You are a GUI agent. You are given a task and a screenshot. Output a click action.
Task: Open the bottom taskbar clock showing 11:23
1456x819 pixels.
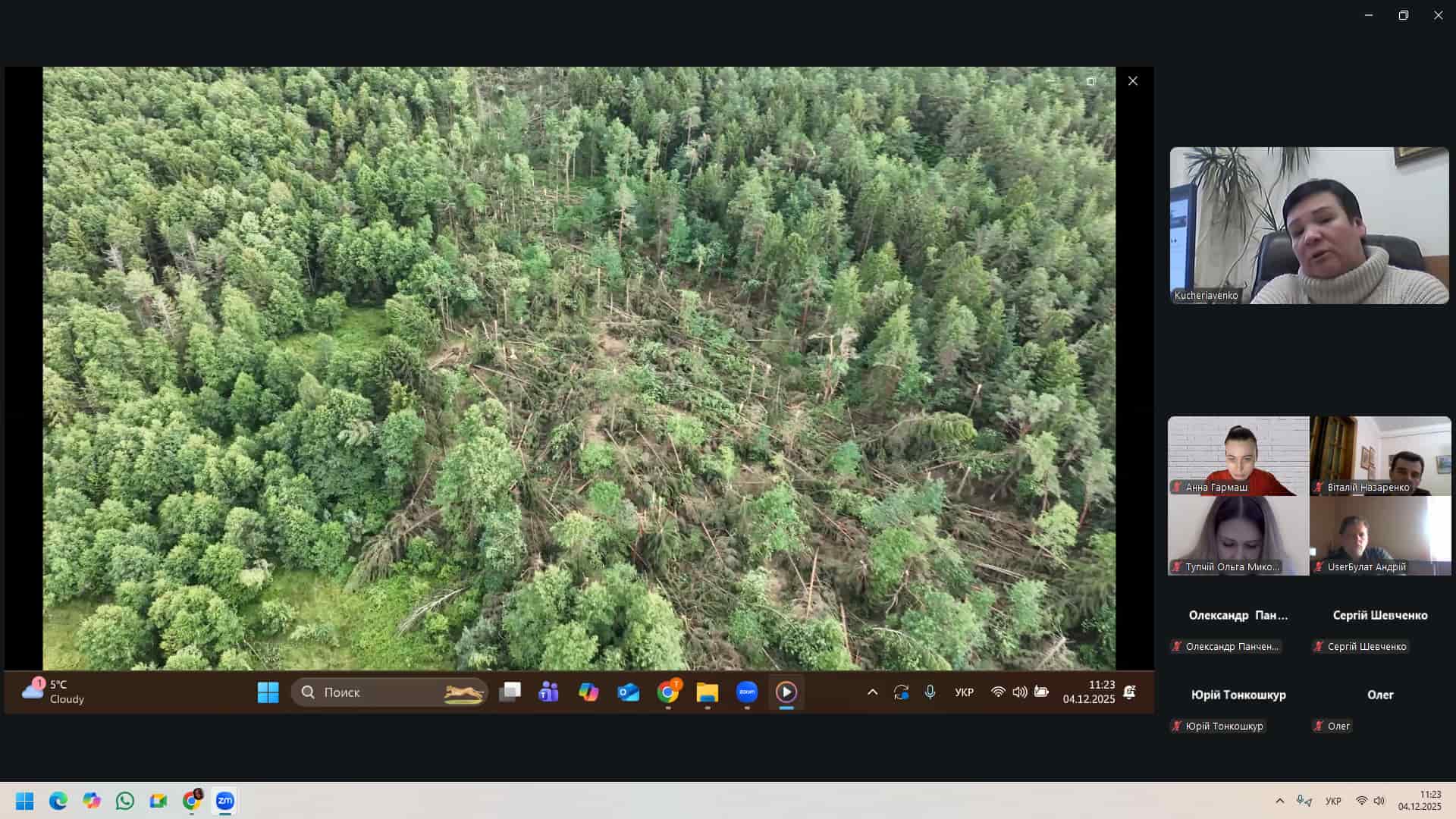[x=1420, y=801]
